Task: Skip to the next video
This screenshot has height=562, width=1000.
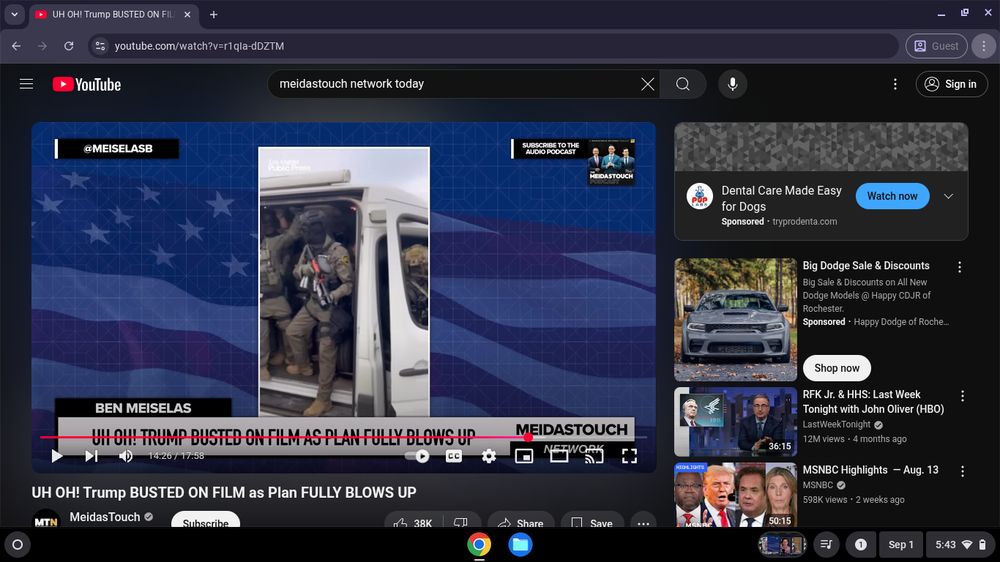Action: [91, 455]
